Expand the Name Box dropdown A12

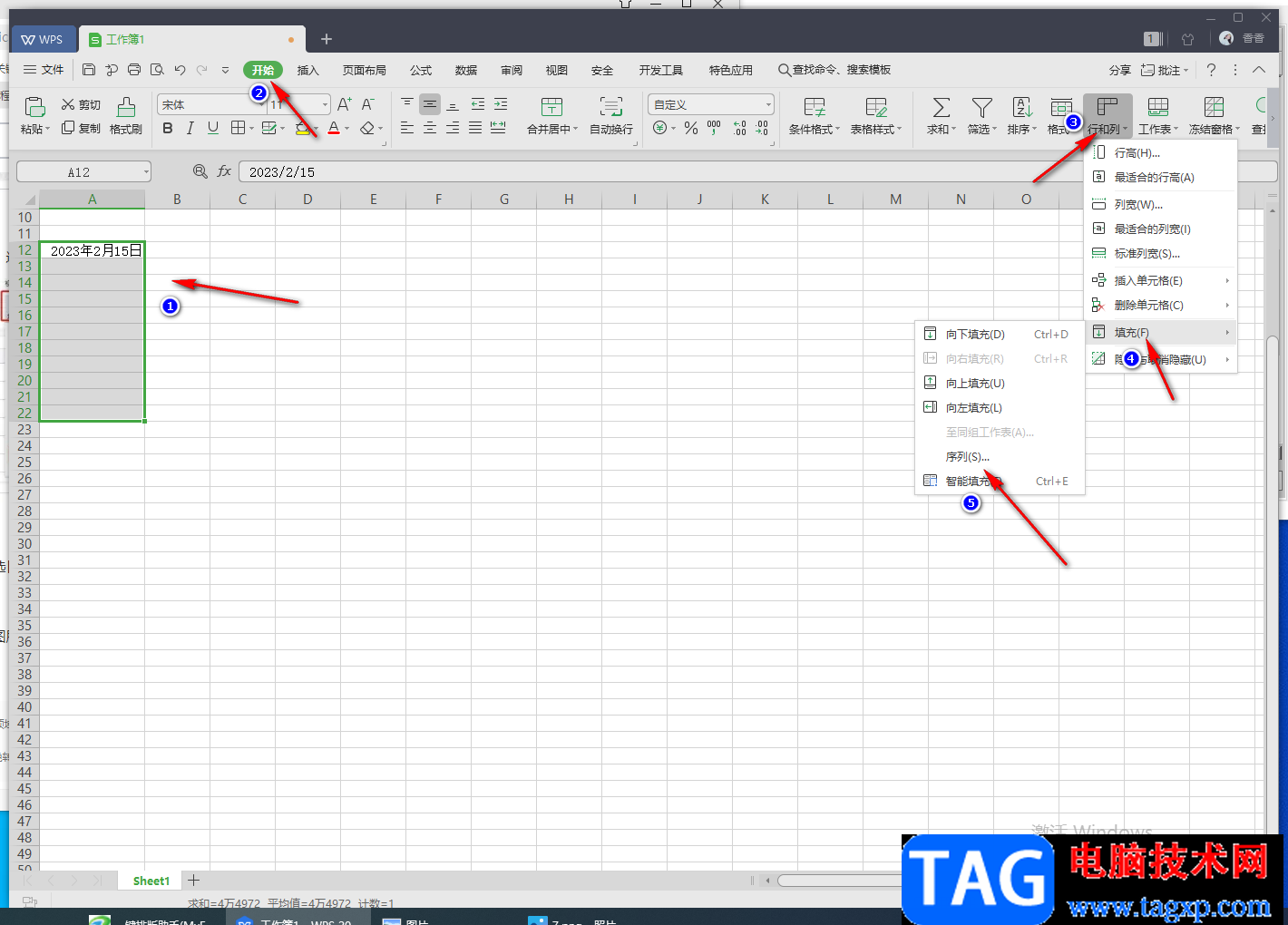[x=145, y=172]
